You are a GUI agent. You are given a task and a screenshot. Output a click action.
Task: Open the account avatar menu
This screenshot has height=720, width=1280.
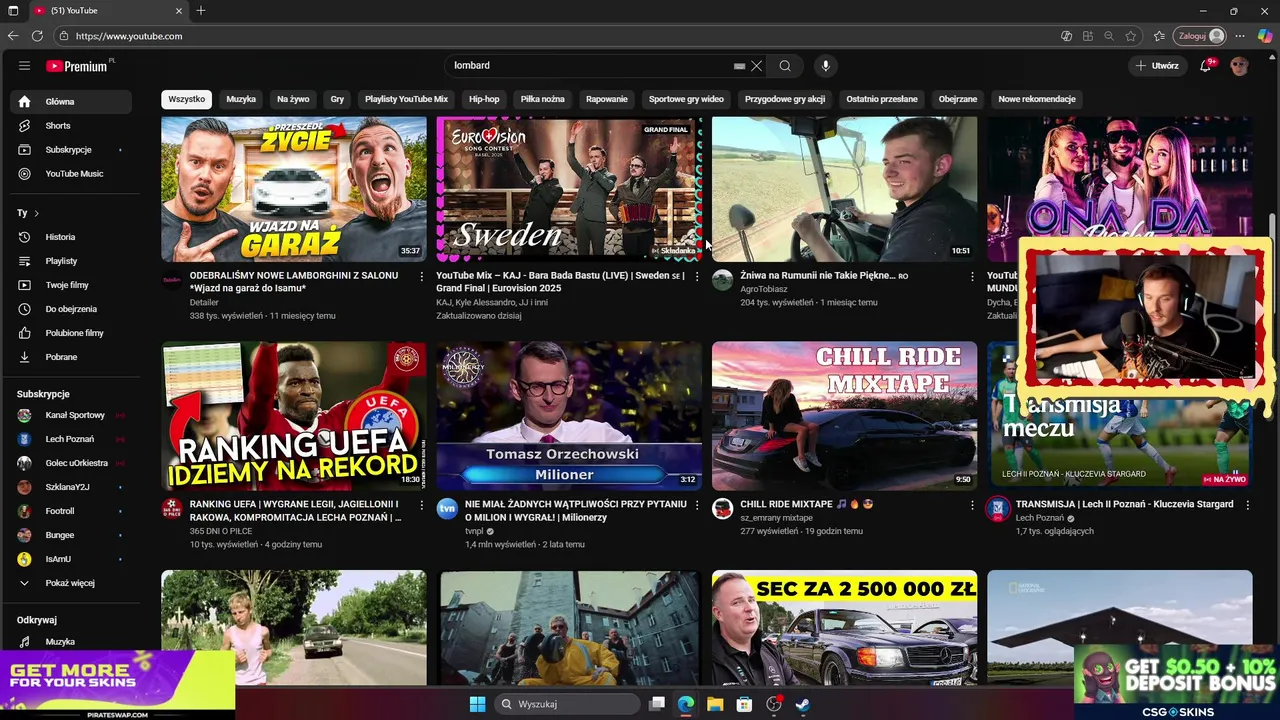tap(1240, 66)
